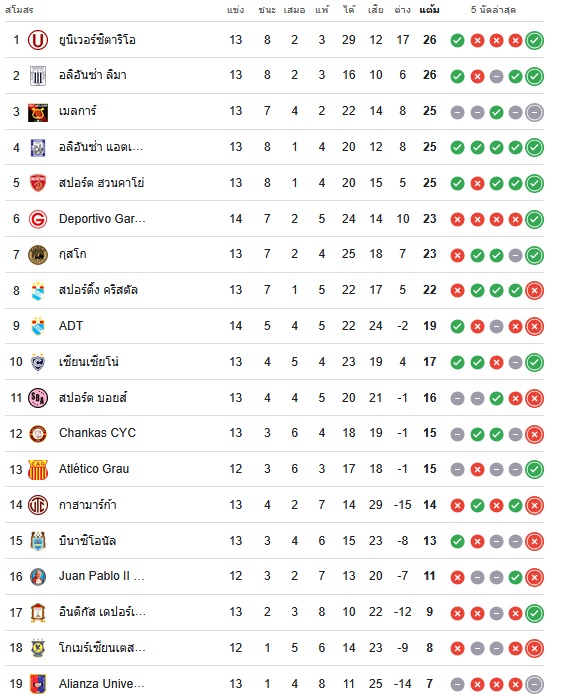Open the Juan Pablo II portrait logo
563x697 pixels.
click(38, 577)
